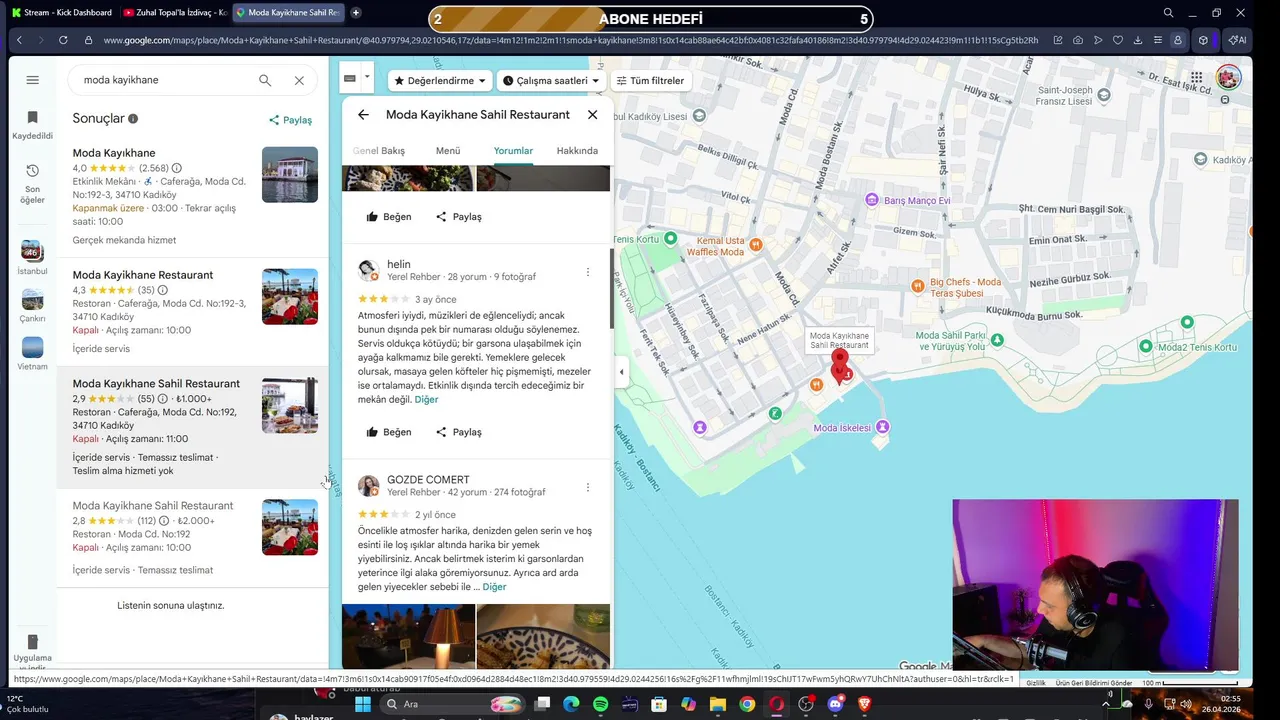Image resolution: width=1280 pixels, height=720 pixels.
Task: Click the Moda Kayıkhane red map pin
Action: (840, 361)
